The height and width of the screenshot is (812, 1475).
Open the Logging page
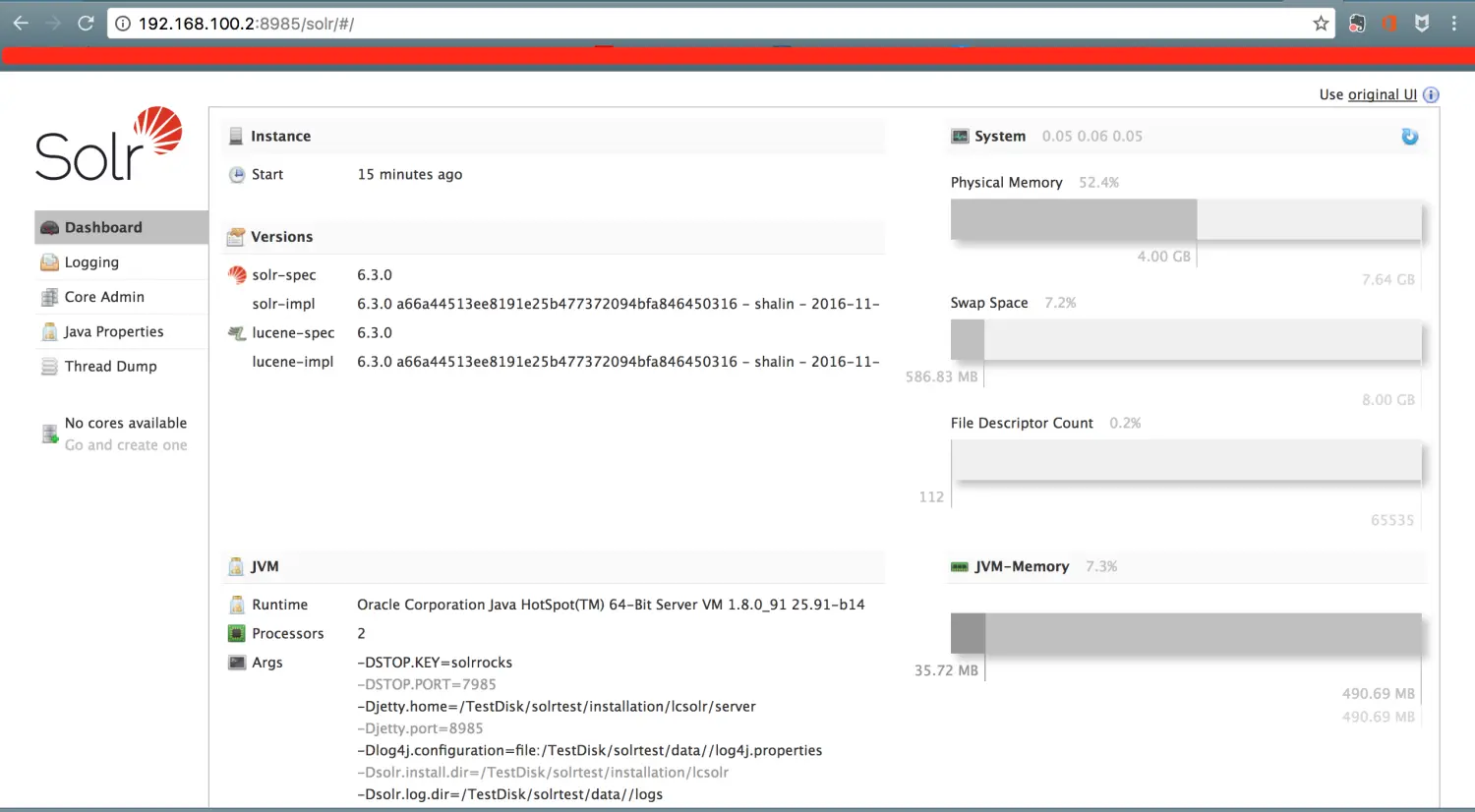click(93, 262)
